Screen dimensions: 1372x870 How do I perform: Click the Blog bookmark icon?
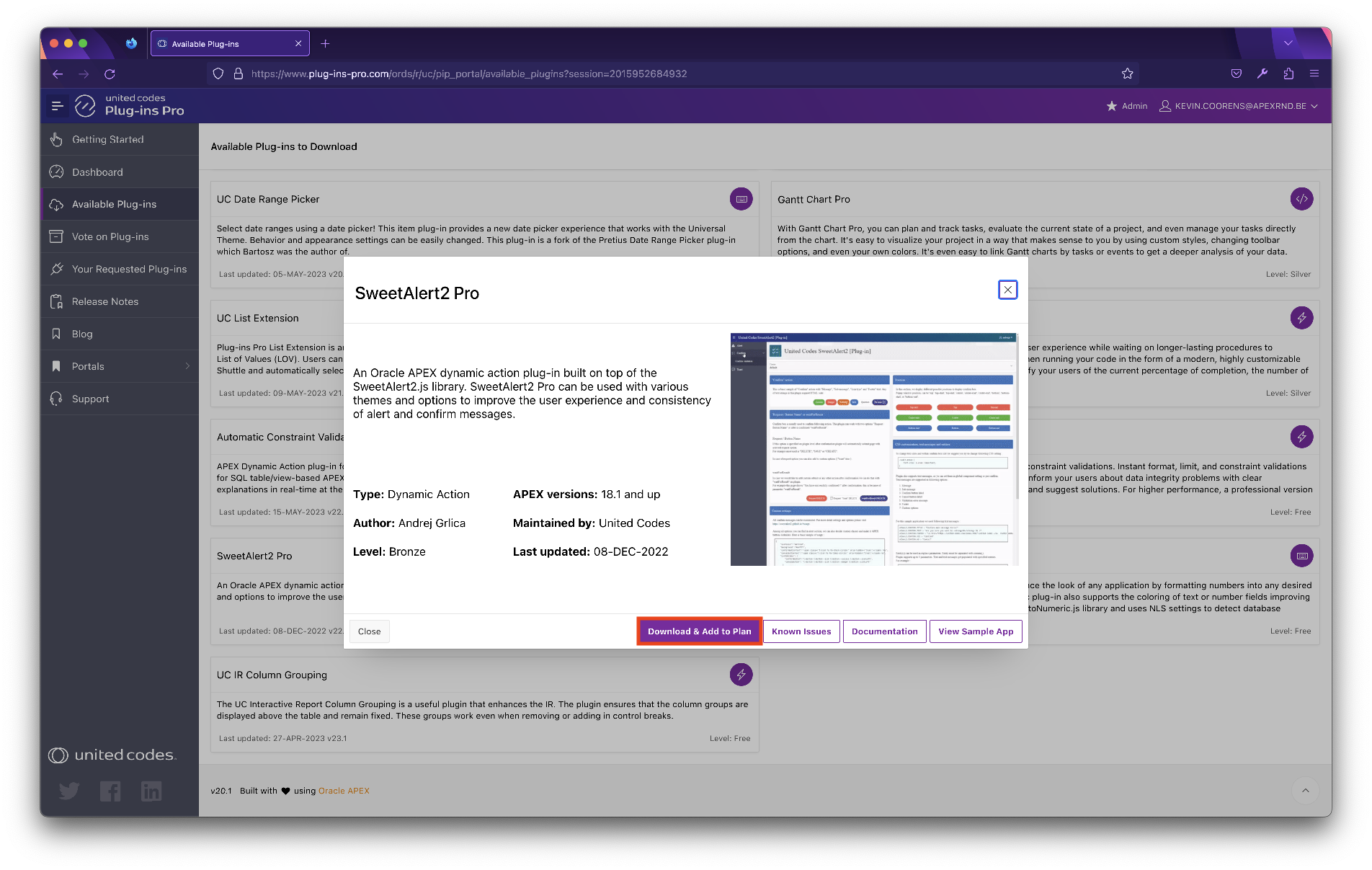click(56, 334)
